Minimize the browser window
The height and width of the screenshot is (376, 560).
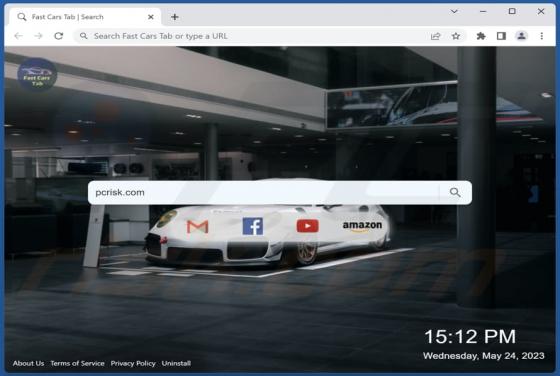pos(483,11)
